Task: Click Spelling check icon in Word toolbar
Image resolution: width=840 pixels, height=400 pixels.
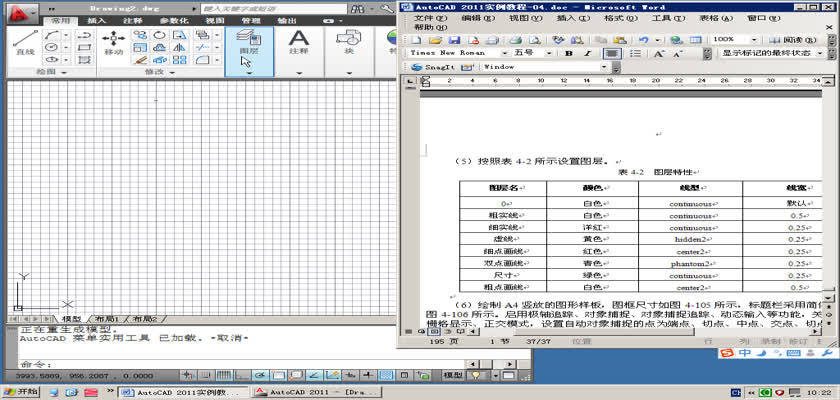Action: tap(559, 40)
